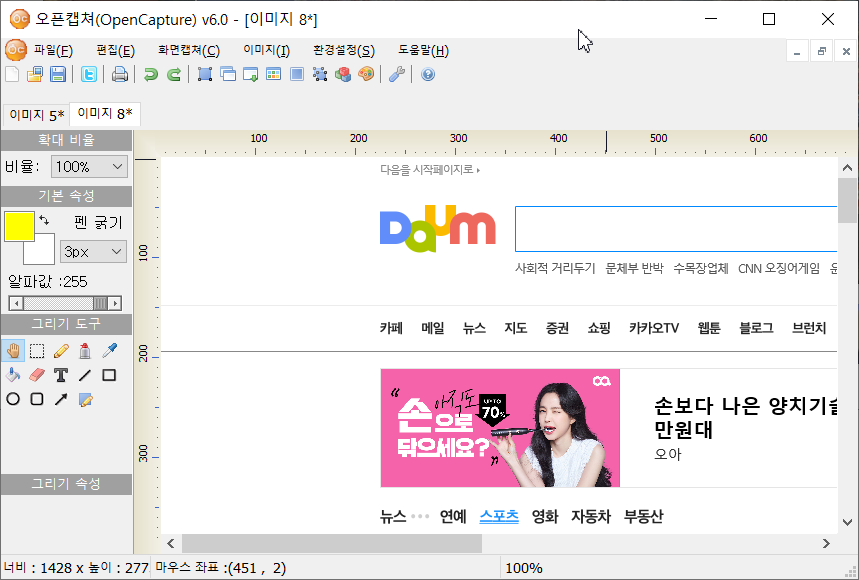This screenshot has height=580, width=859.
Task: Select the dashed rectangle selection tool
Action: [37, 351]
